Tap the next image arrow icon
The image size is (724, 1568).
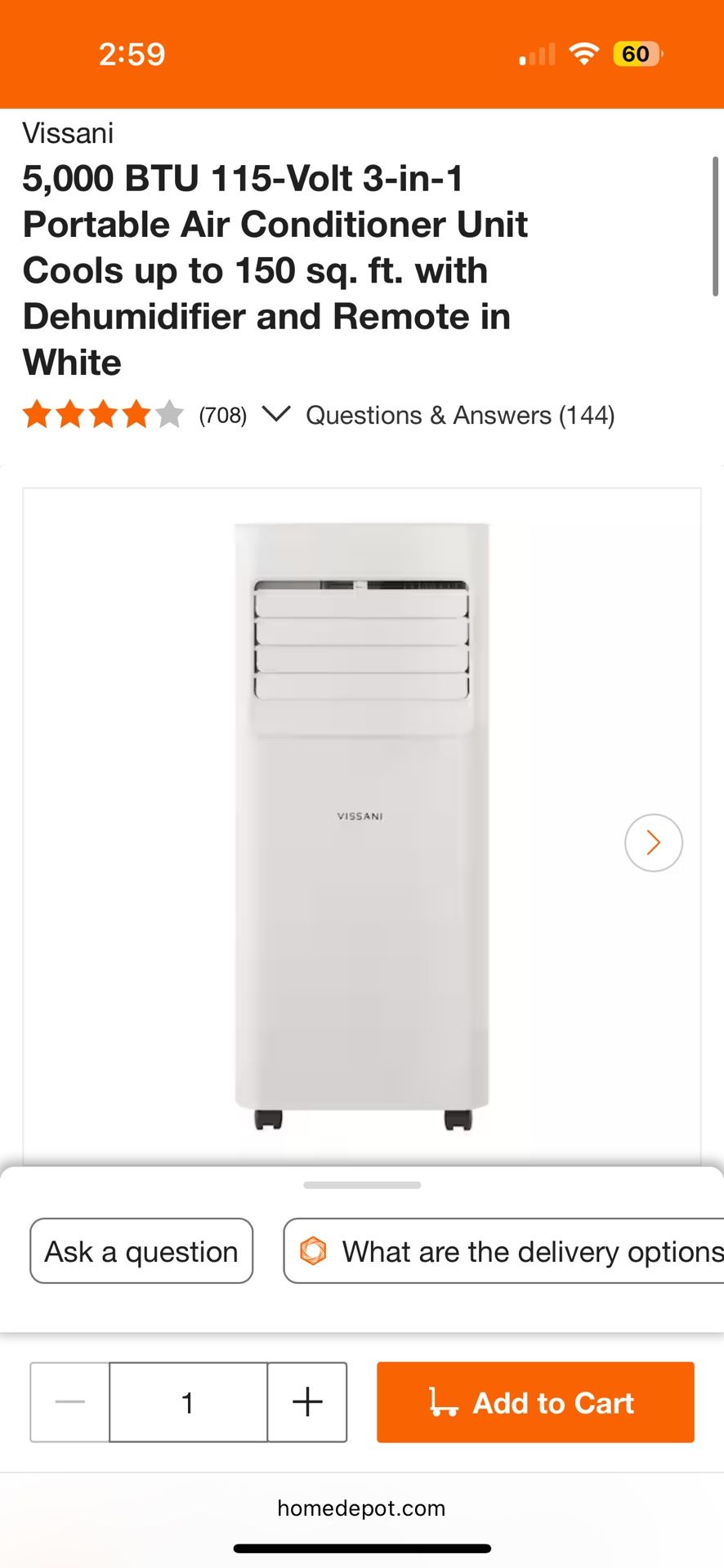pos(653,843)
